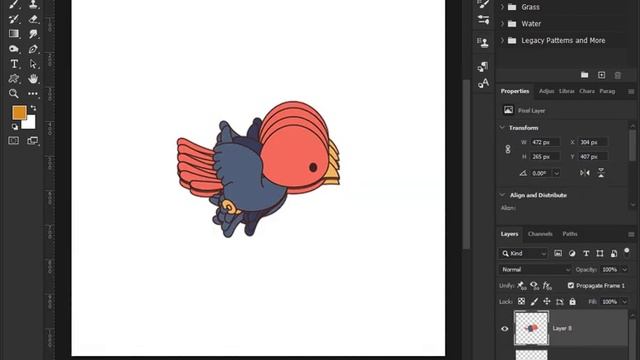Open the white background color picker
The height and width of the screenshot is (360, 640).
30,123
